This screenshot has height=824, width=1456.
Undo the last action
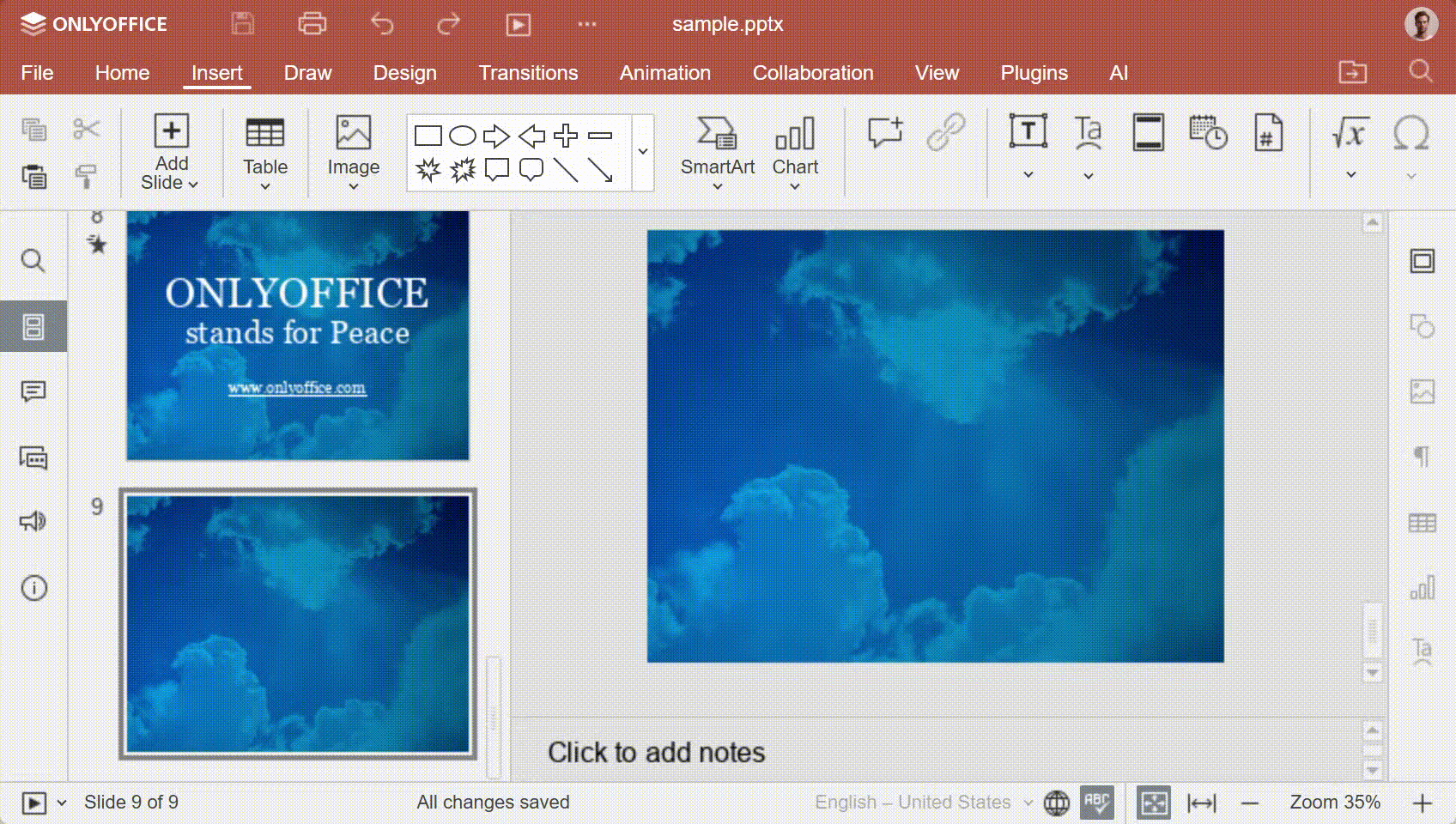click(x=382, y=24)
